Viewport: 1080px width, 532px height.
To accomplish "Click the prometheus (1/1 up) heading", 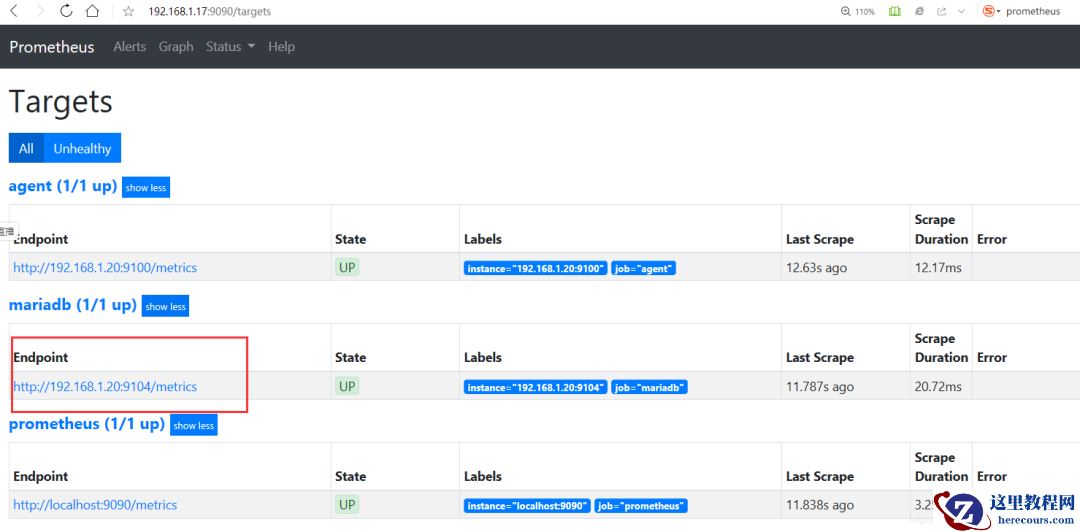I will click(x=87, y=424).
